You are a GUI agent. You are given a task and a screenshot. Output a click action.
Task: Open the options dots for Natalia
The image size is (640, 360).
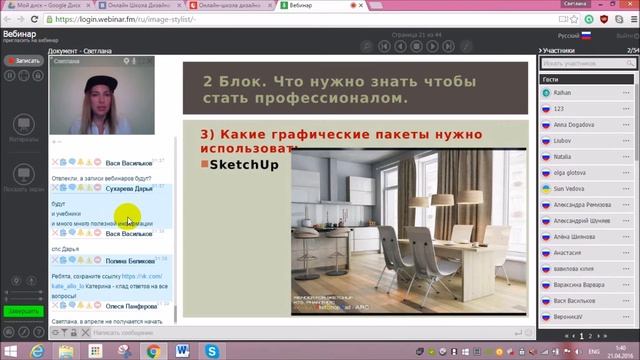pos(626,157)
